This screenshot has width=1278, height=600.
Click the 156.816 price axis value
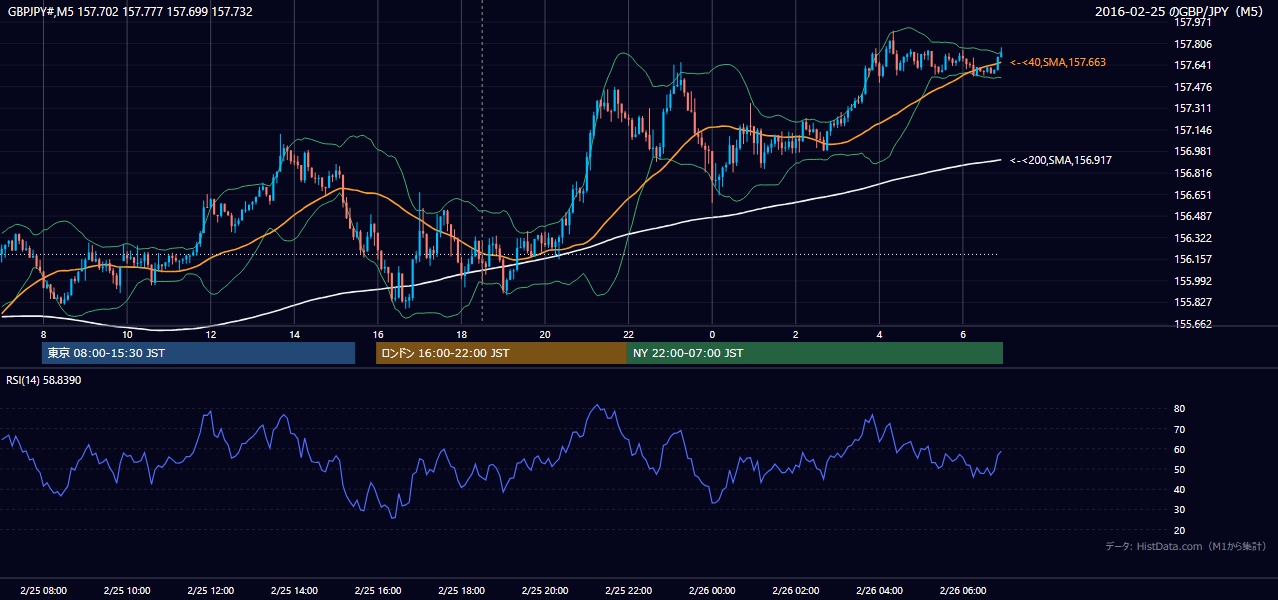1192,173
